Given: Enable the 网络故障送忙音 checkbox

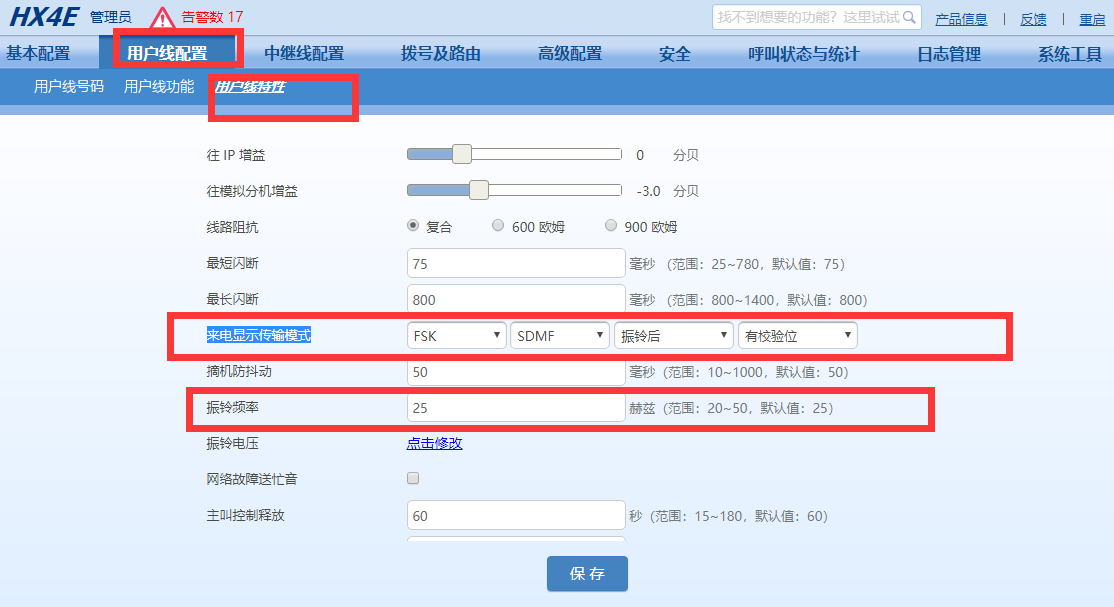Looking at the screenshot, I should pos(413,478).
